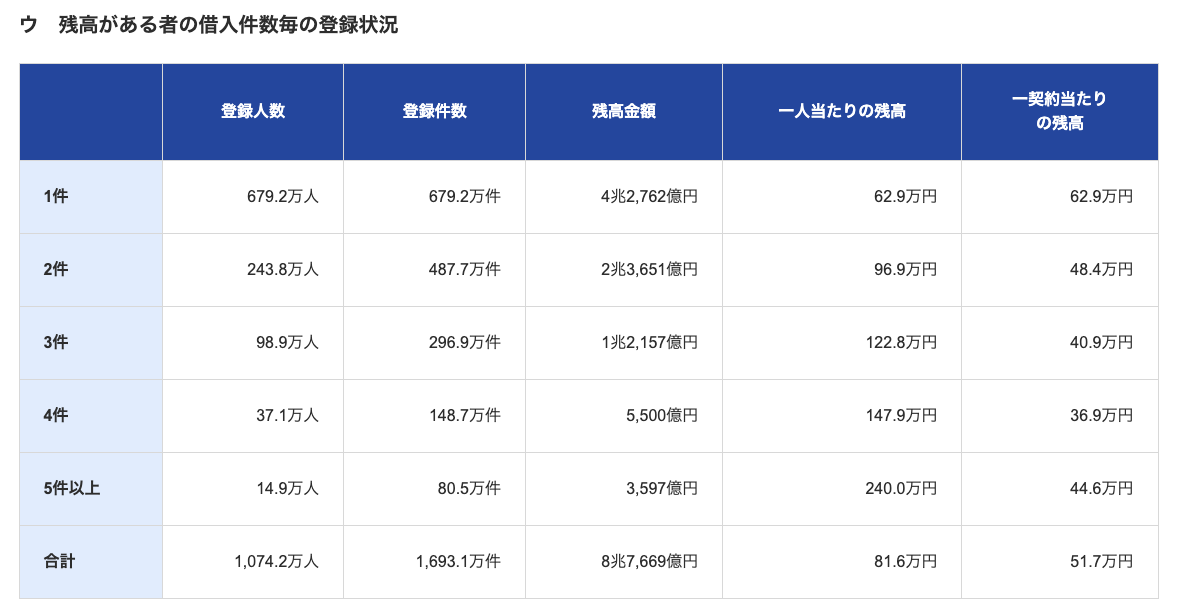Image resolution: width=1181 pixels, height=613 pixels.
Task: Click the 487.7万件 cell
Action: 435,270
